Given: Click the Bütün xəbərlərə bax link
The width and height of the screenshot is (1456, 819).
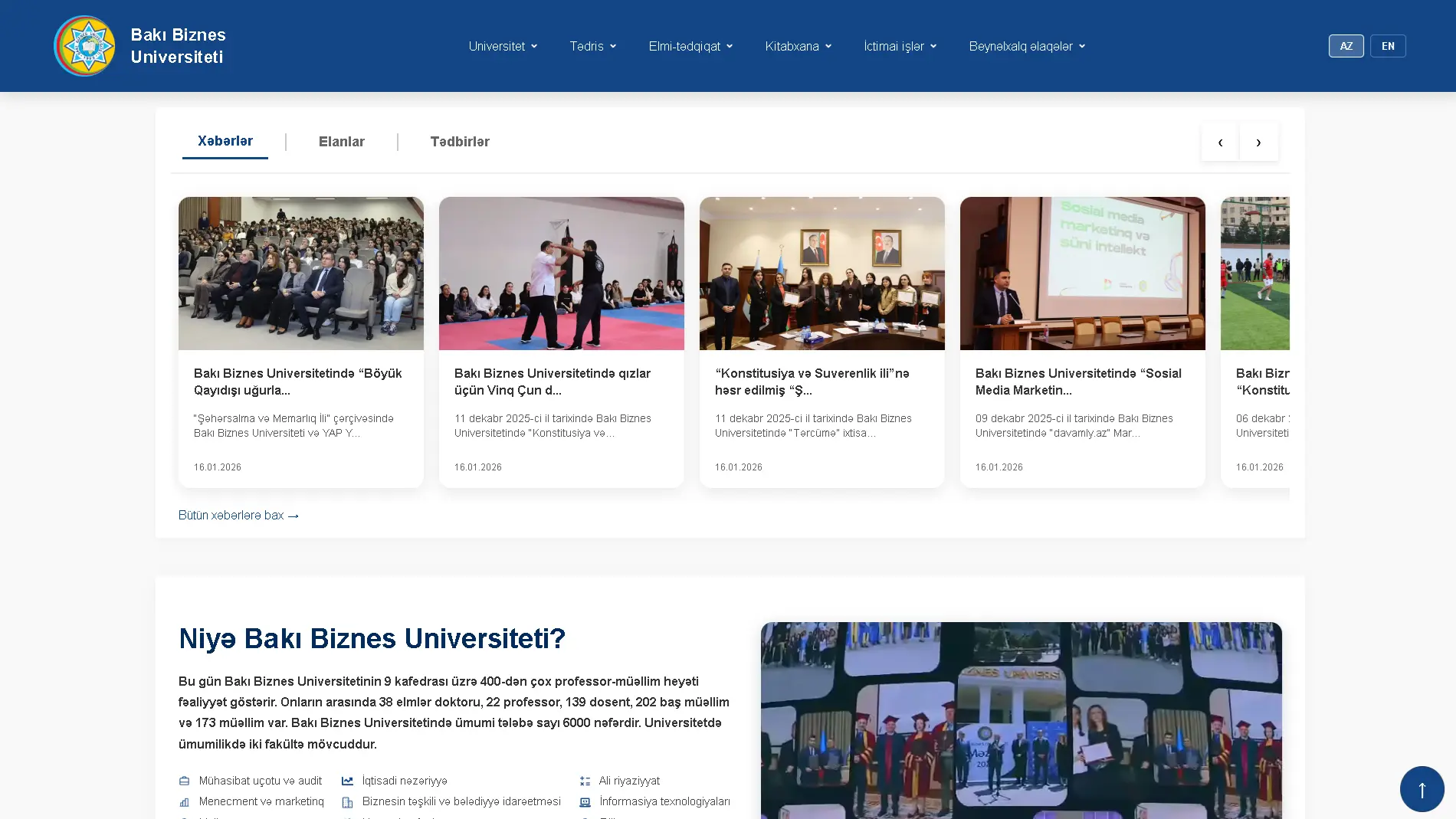Looking at the screenshot, I should (x=238, y=515).
